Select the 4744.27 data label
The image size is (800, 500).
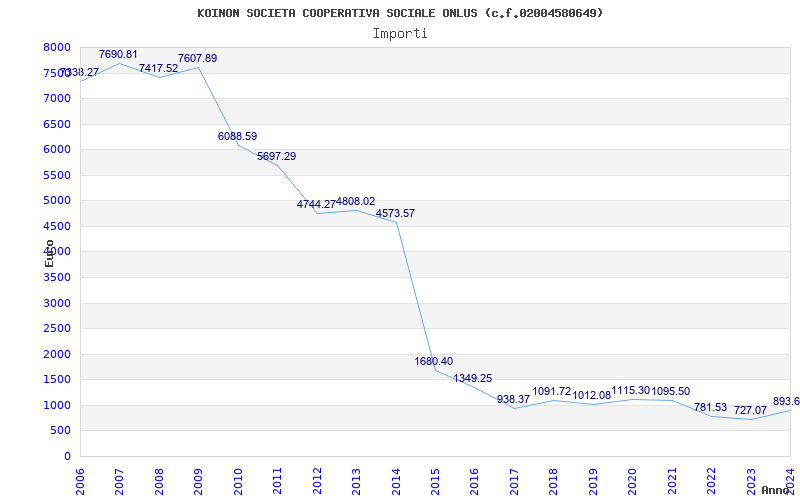pos(316,205)
